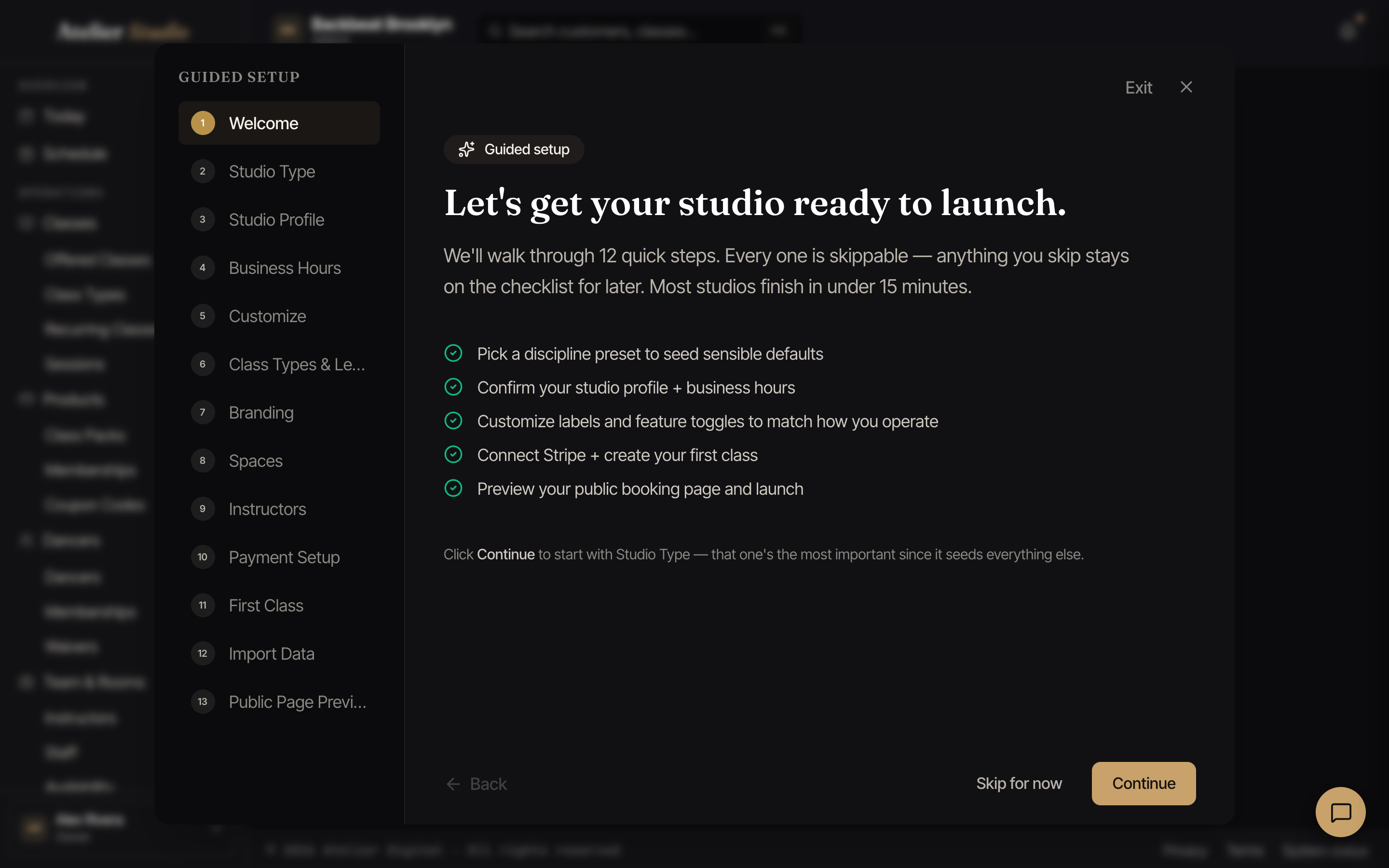
Task: Click check icon beside Customize labels
Action: coord(453,421)
